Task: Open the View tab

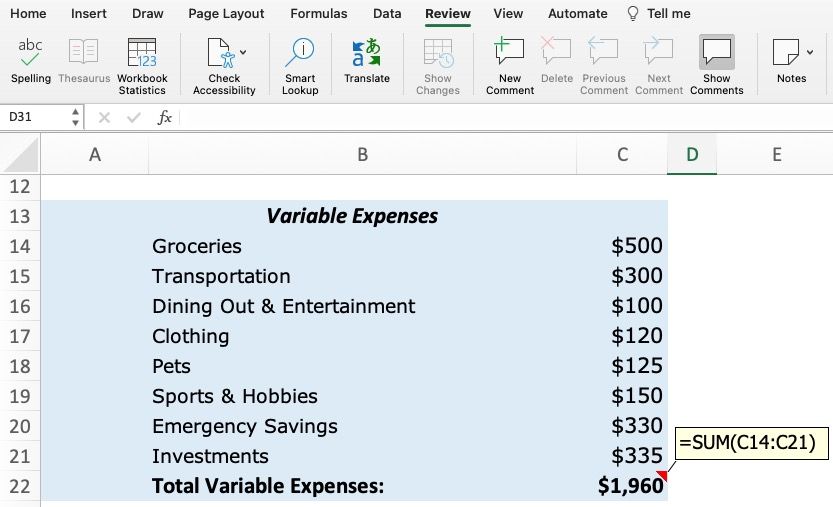Action: point(508,14)
